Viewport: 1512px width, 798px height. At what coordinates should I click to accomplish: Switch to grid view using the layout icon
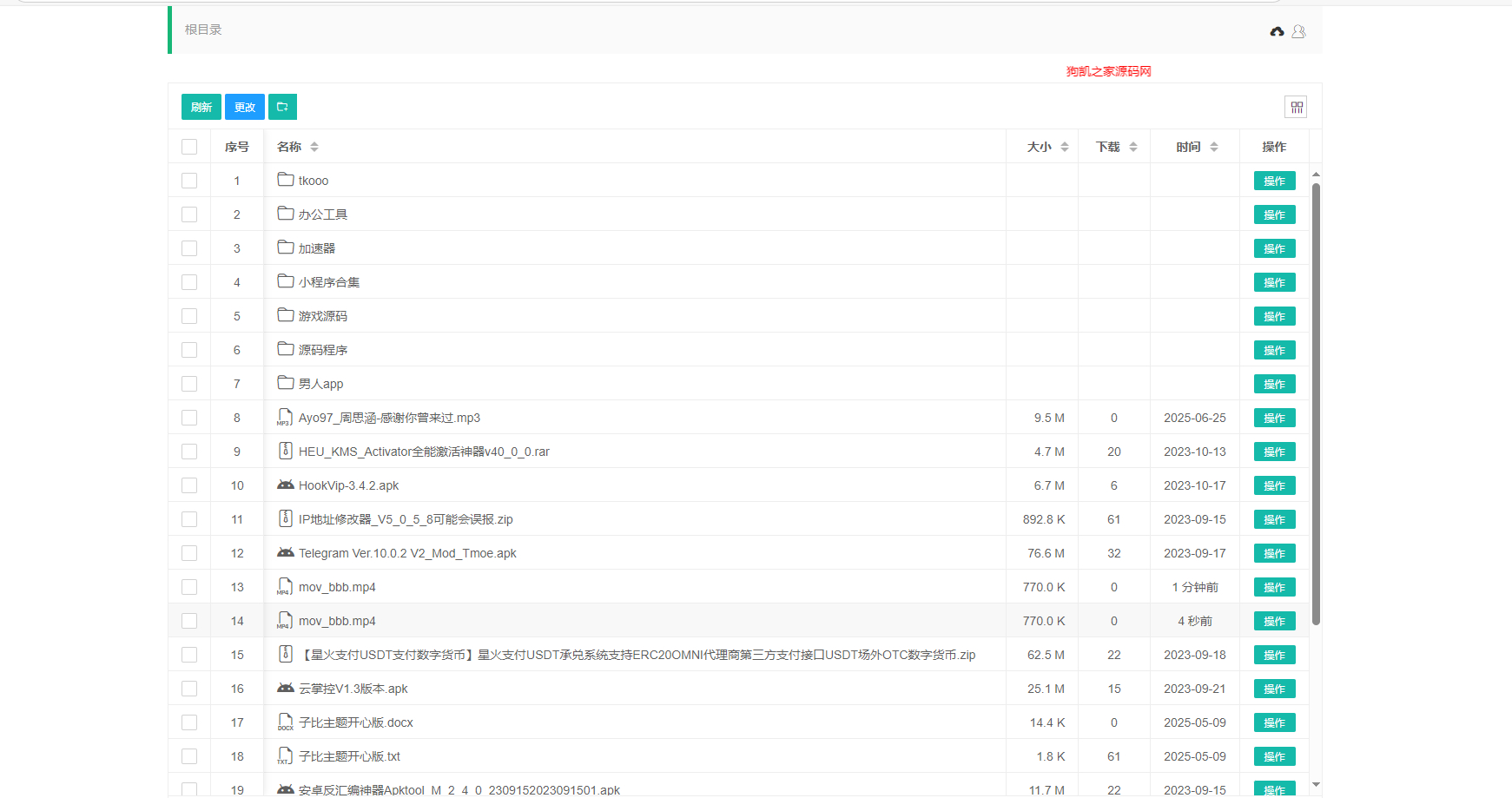coord(1297,106)
